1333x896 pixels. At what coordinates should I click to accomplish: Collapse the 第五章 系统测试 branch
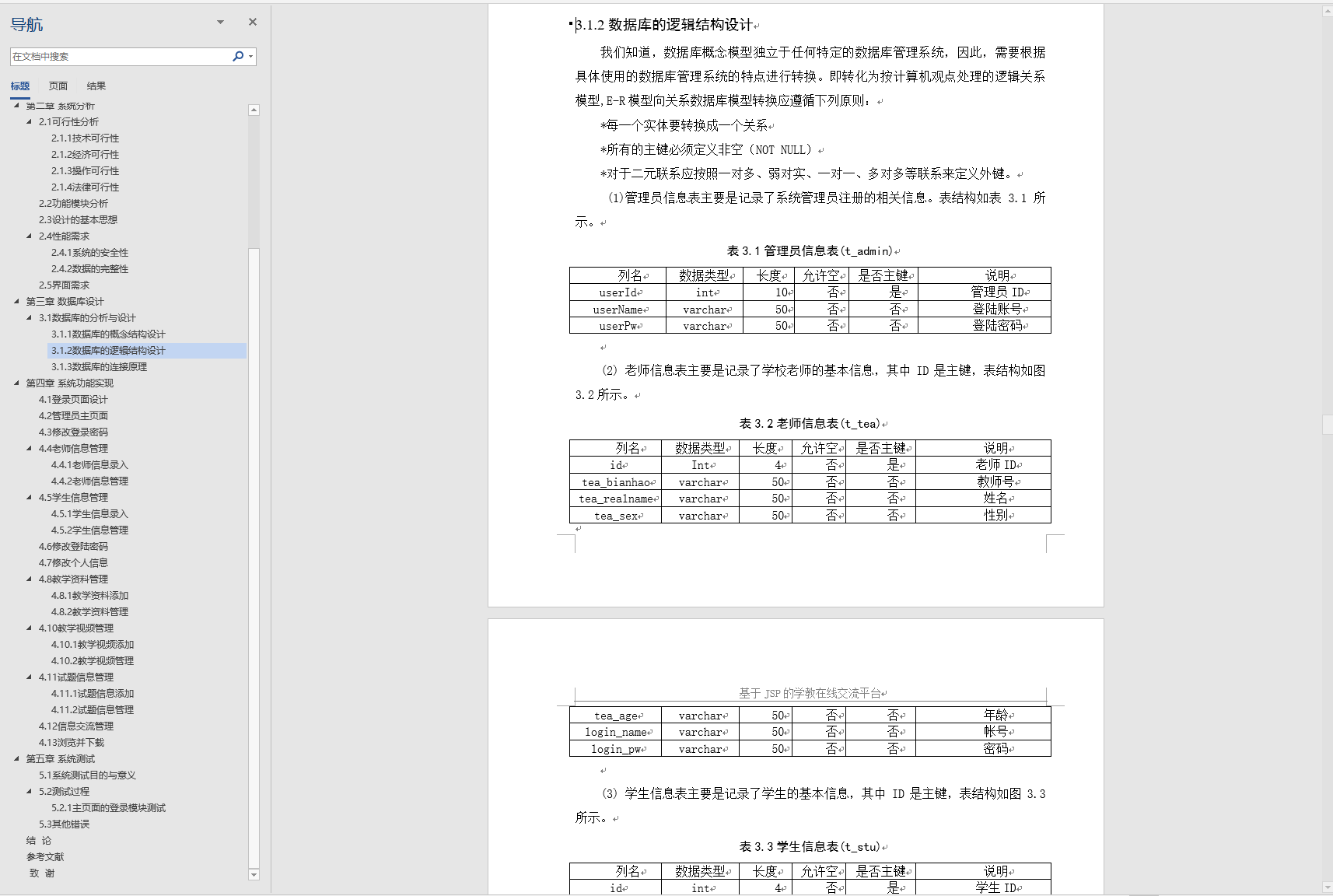pyautogui.click(x=19, y=758)
